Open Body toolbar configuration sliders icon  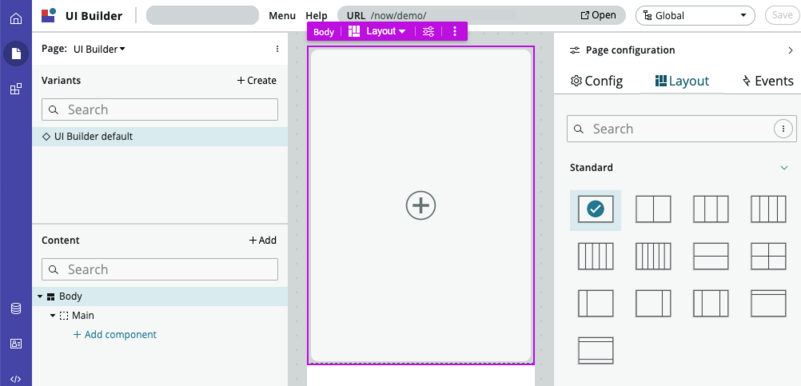[x=428, y=31]
